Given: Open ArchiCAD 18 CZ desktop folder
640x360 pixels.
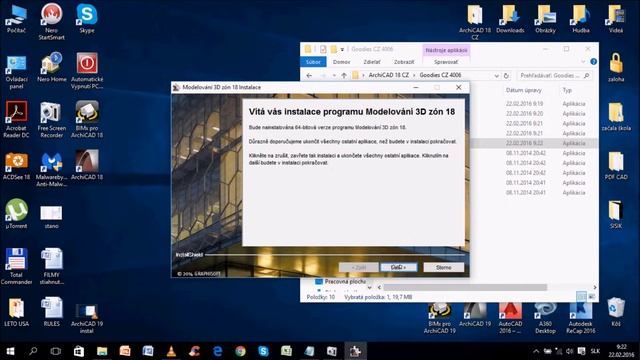Looking at the screenshot, I should (475, 22).
